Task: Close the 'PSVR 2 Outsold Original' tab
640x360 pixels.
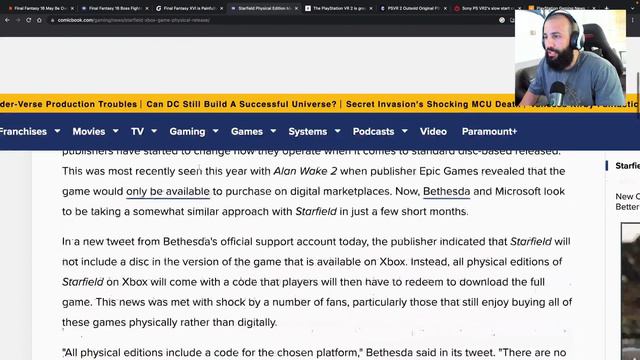Action: pyautogui.click(x=445, y=8)
